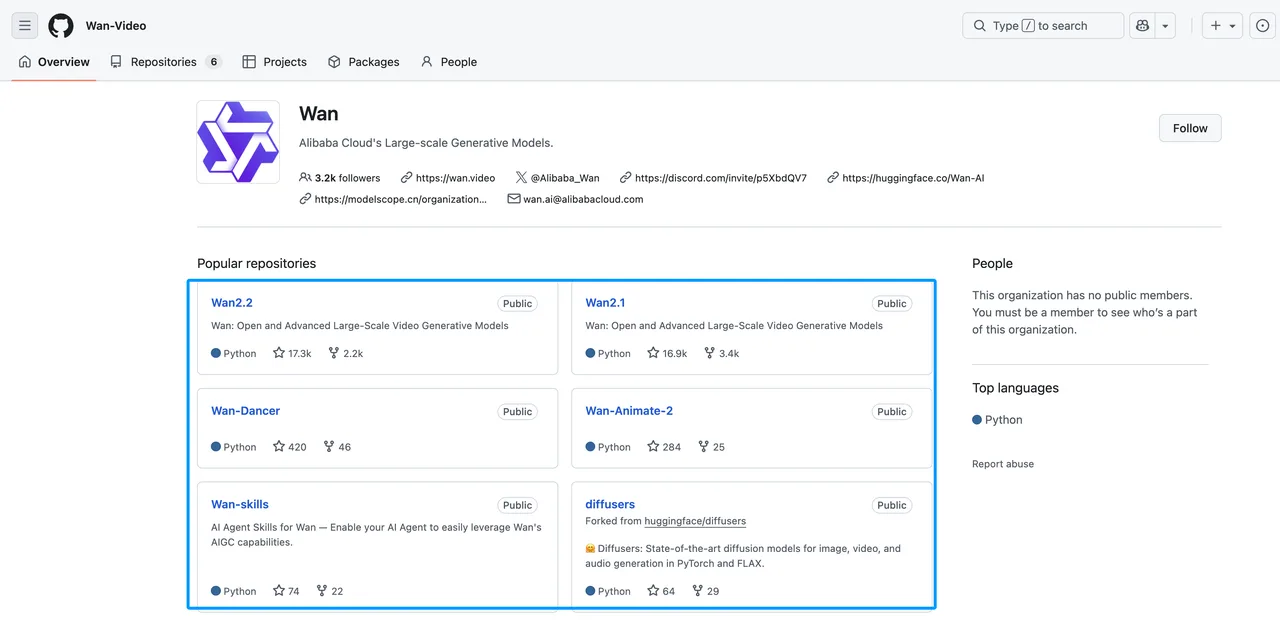Click the Wan-Video organization name in the header
Viewport: 1280px width, 644px height.
pyautogui.click(x=116, y=26)
